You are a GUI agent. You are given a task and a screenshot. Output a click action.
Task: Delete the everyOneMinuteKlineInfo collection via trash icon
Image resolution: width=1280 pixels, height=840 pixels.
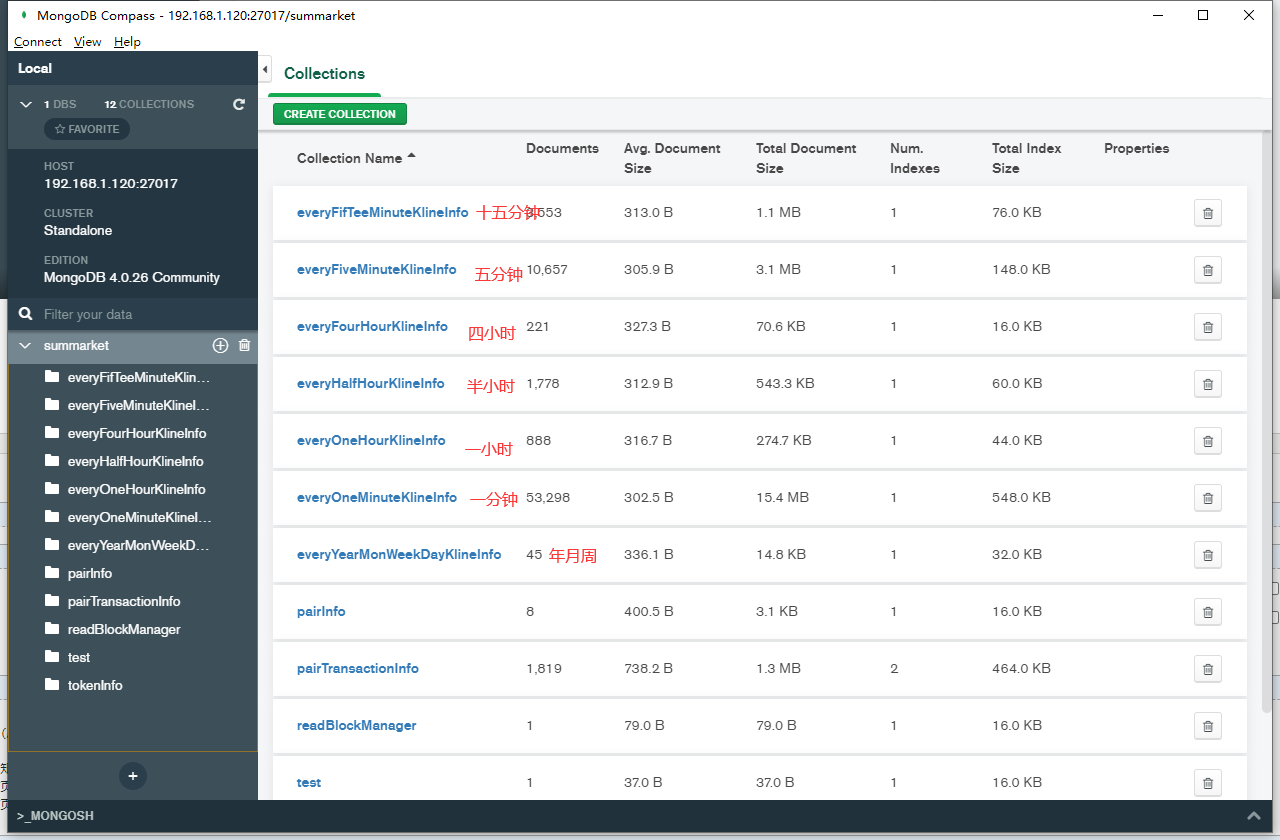[x=1208, y=498]
